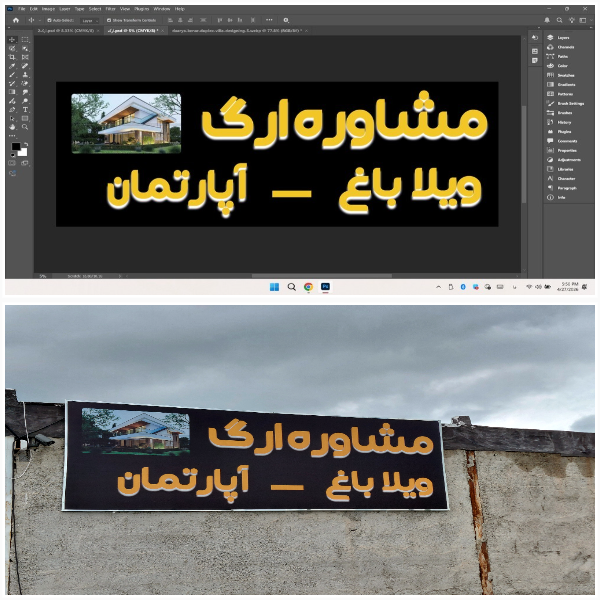Select the Rectangle shape tool
The width and height of the screenshot is (600, 600).
click(25, 119)
